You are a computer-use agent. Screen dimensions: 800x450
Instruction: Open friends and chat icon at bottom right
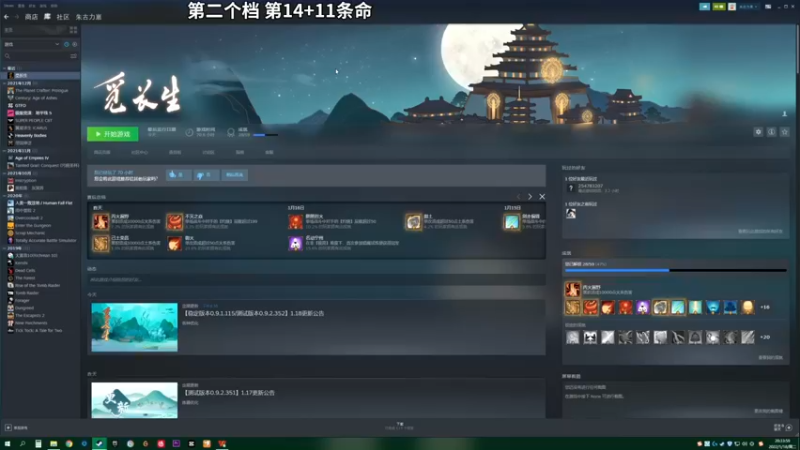click(789, 428)
